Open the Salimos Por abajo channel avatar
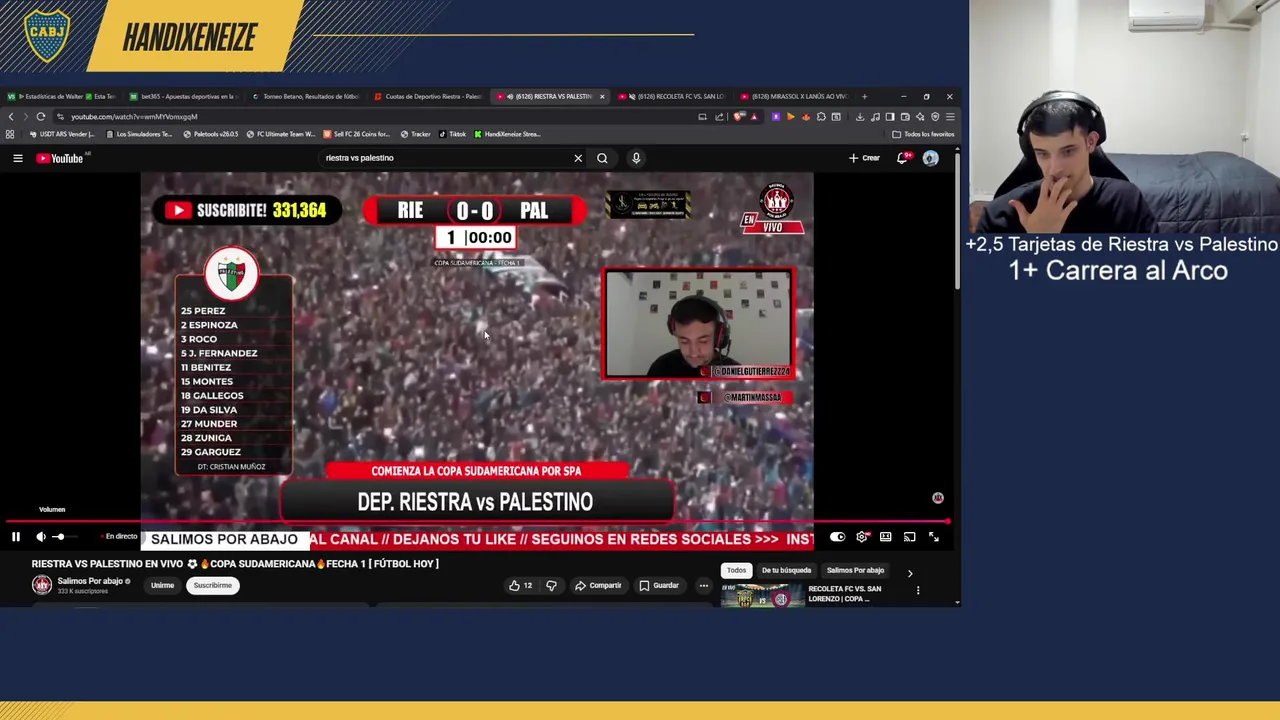The image size is (1280, 720). (42, 585)
